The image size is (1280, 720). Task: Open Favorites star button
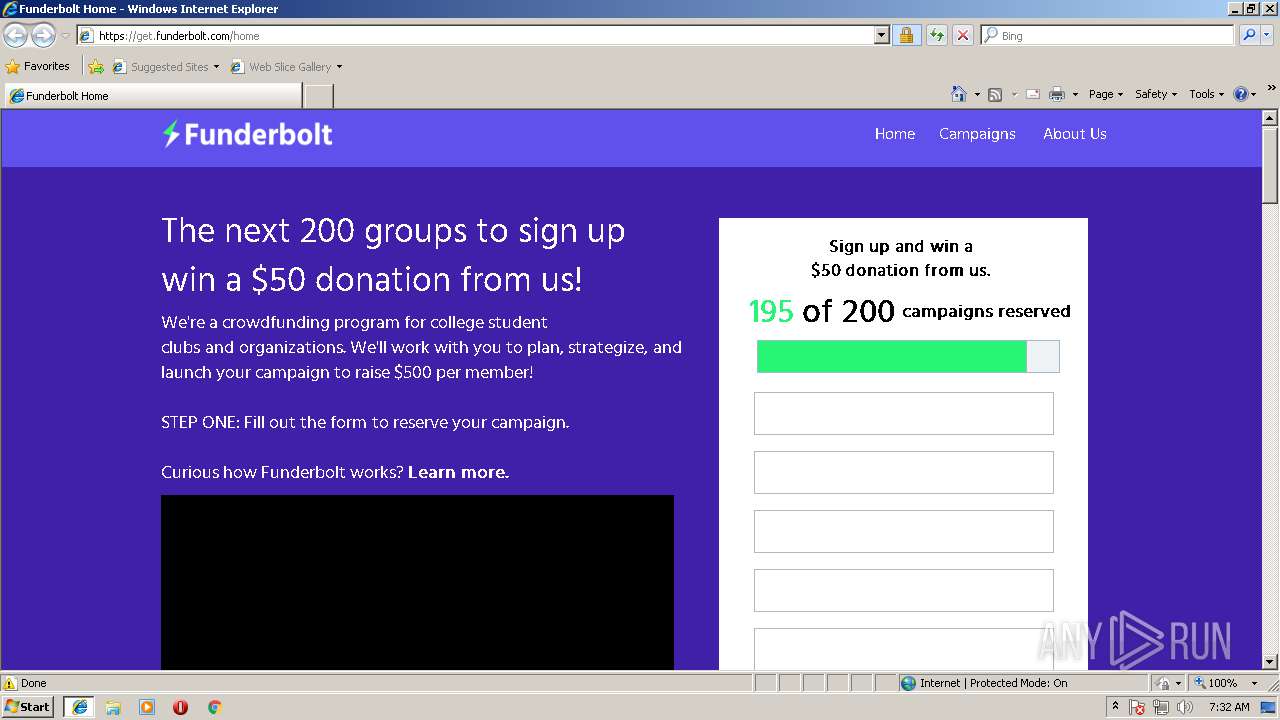pyautogui.click(x=38, y=66)
